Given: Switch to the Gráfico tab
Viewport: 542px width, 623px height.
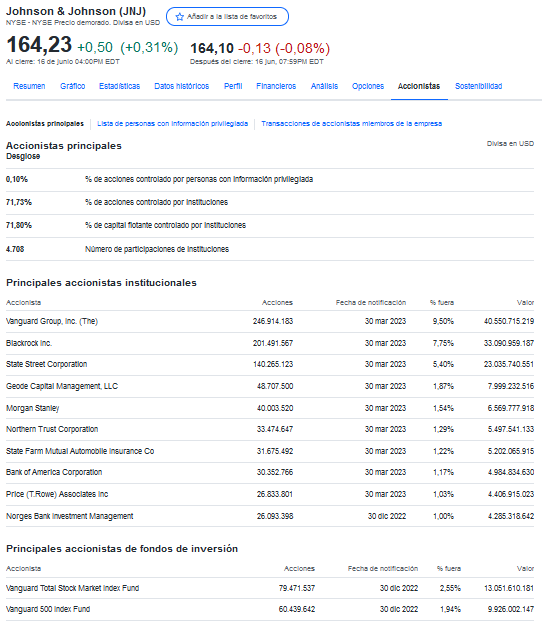Looking at the screenshot, I should (72, 86).
